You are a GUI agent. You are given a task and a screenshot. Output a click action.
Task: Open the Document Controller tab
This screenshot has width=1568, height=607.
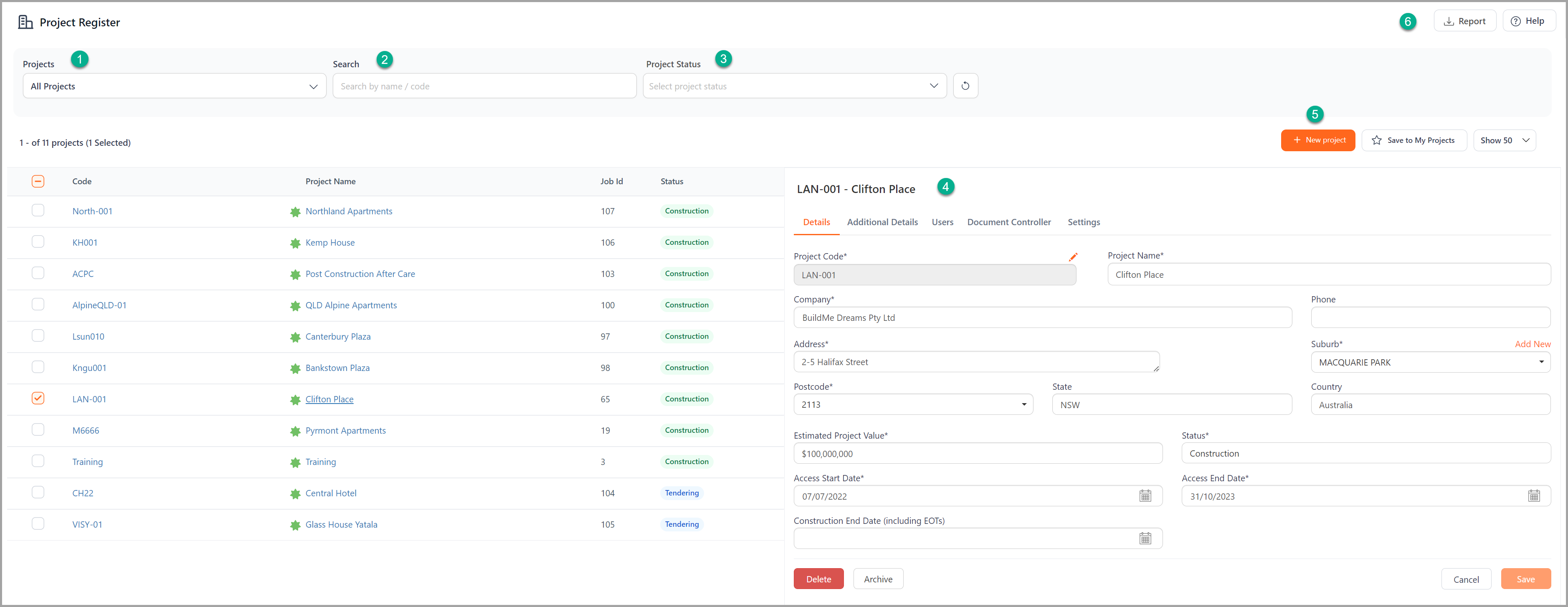pos(1008,222)
